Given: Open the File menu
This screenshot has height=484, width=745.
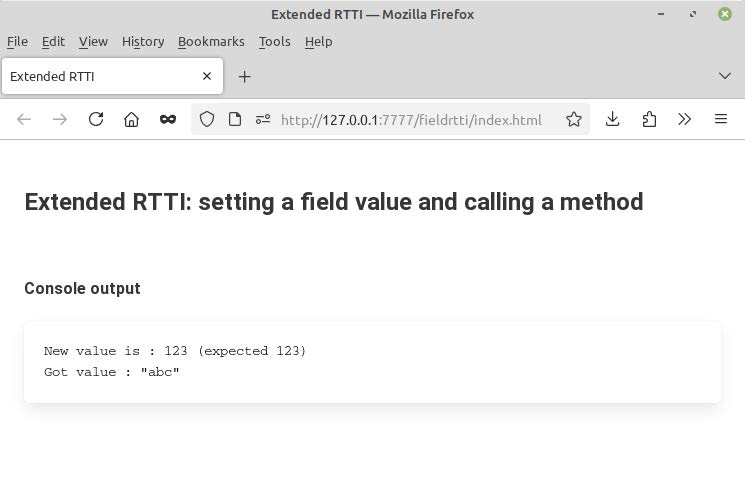Looking at the screenshot, I should [17, 42].
